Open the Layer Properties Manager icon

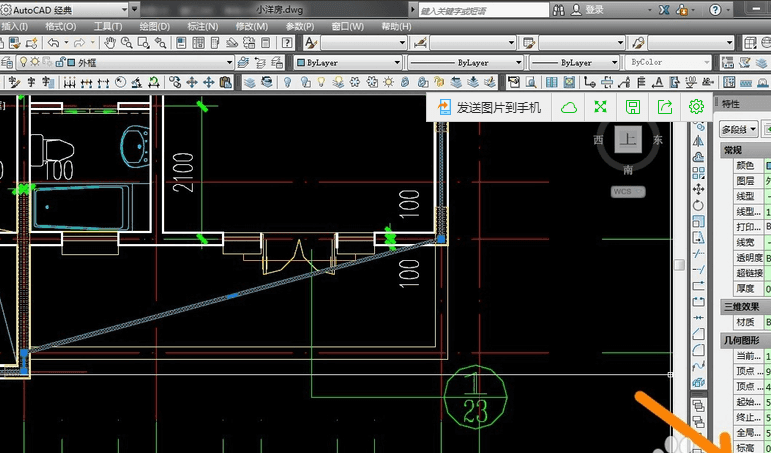[x=7, y=62]
